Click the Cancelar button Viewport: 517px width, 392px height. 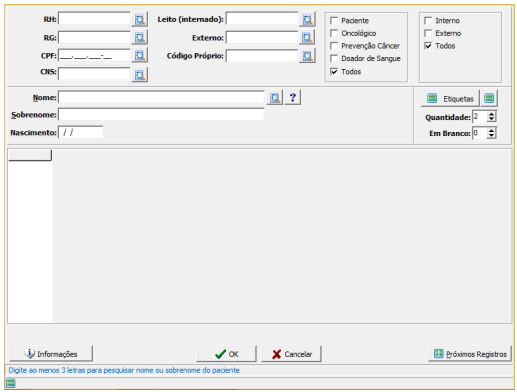(x=291, y=354)
